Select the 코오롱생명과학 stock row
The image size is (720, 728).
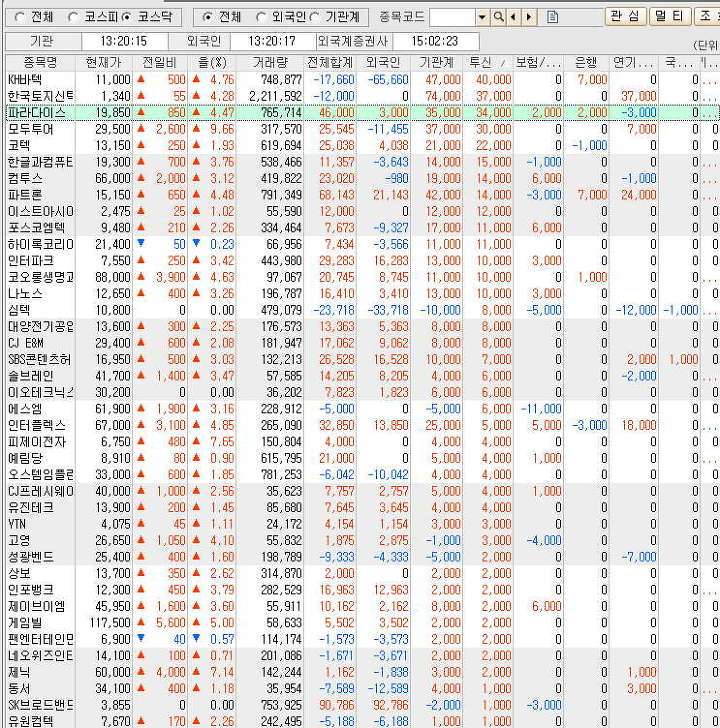click(x=362, y=277)
